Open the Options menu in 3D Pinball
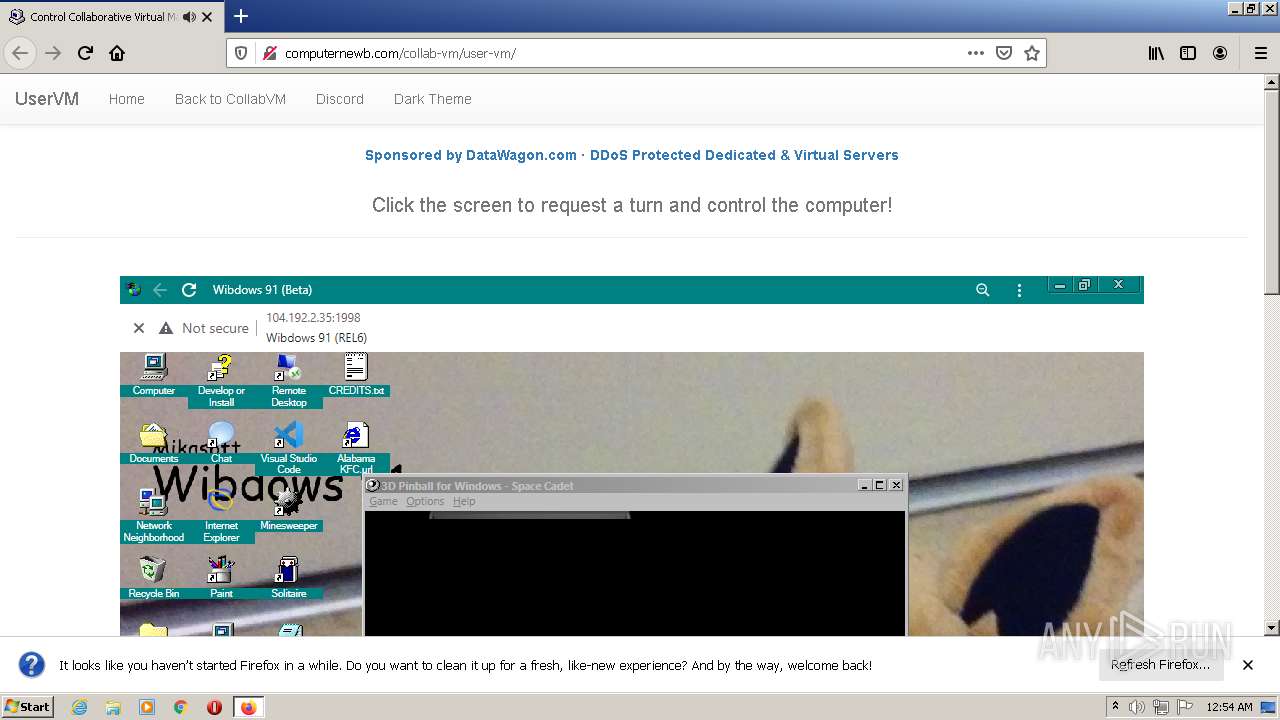This screenshot has height=720, width=1280. [425, 502]
